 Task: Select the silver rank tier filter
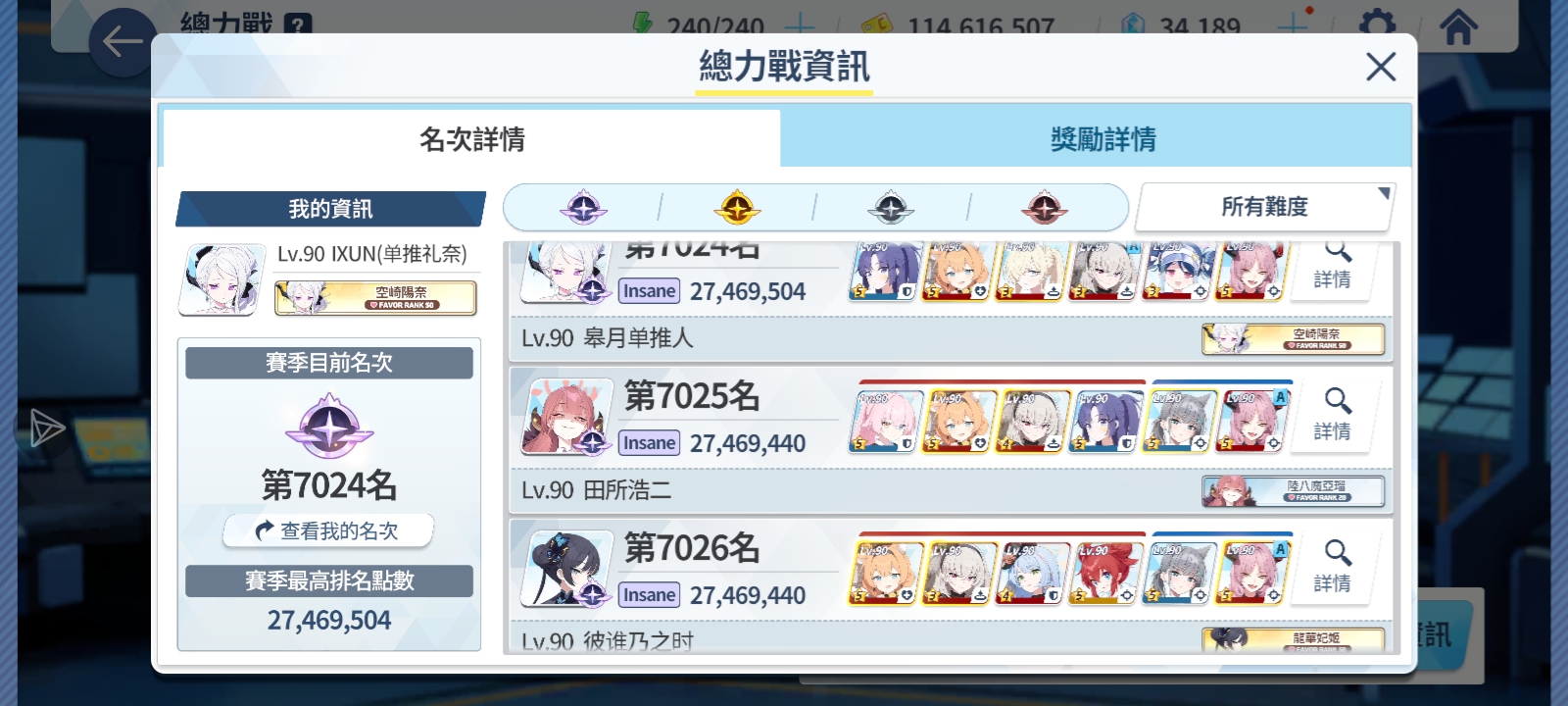(x=891, y=208)
